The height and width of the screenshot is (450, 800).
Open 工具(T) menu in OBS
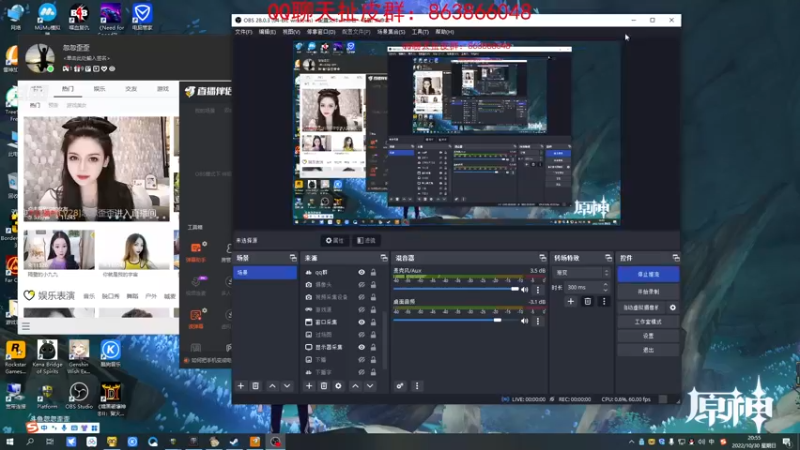420,32
